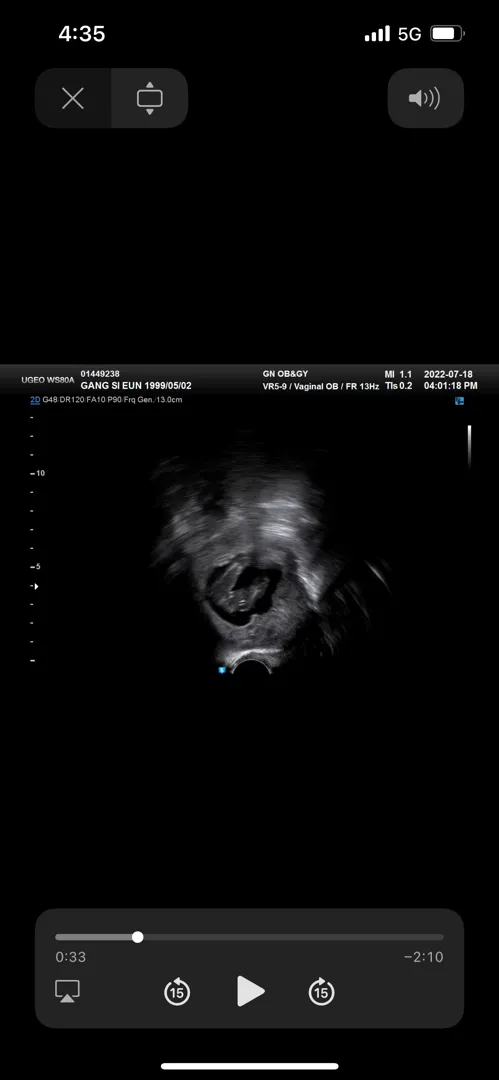Mute the video sound
Image resolution: width=499 pixels, height=1080 pixels.
tap(425, 98)
